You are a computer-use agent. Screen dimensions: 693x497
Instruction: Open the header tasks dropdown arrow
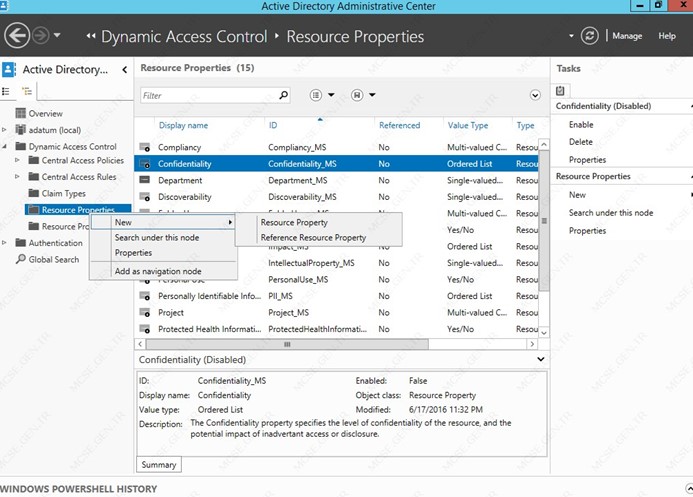pos(571,36)
